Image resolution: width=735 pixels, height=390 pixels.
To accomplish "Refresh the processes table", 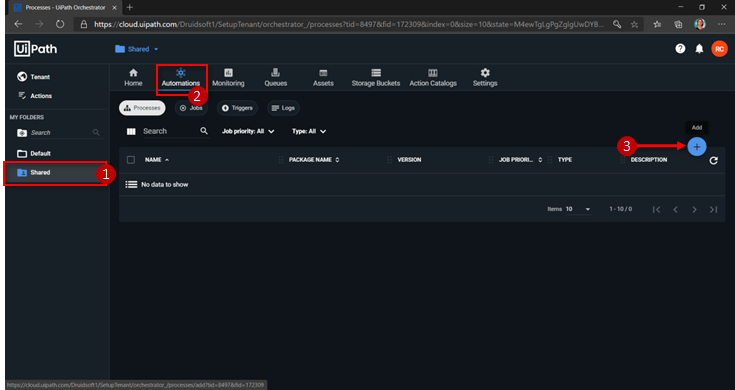I will coord(713,160).
